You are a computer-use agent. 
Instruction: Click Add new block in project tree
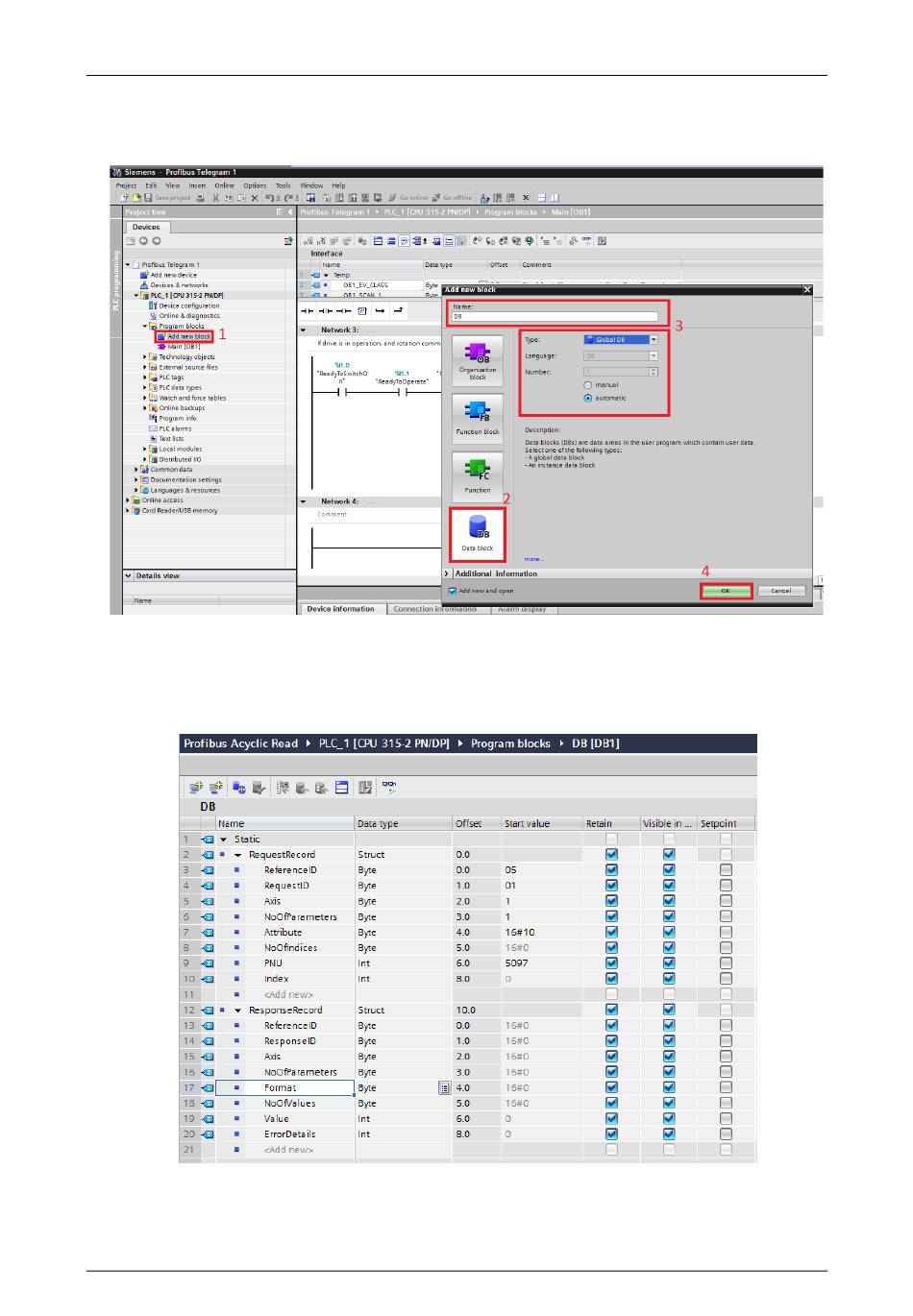(188, 336)
